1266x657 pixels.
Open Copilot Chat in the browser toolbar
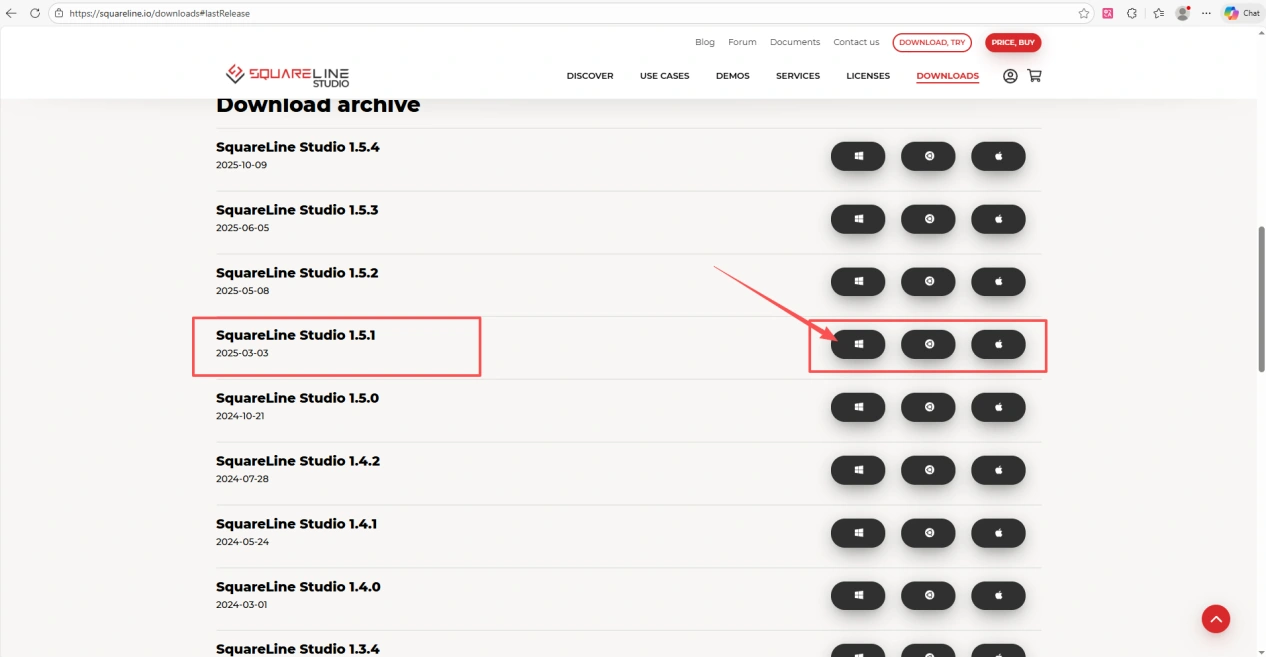coord(1242,13)
